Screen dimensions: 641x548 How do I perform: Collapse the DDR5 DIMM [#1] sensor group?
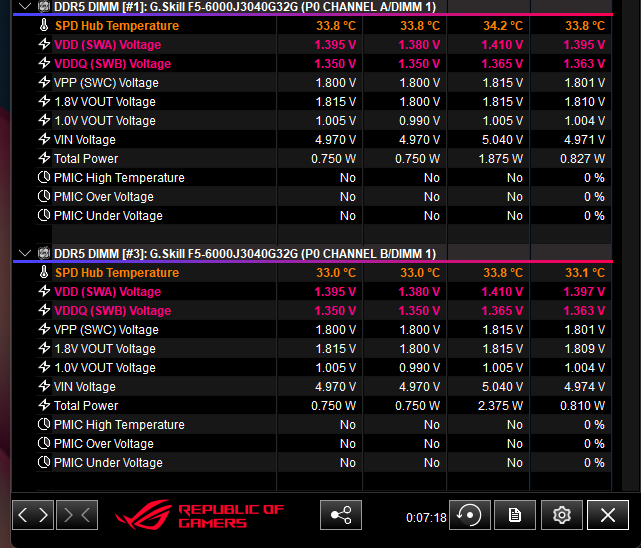point(25,7)
